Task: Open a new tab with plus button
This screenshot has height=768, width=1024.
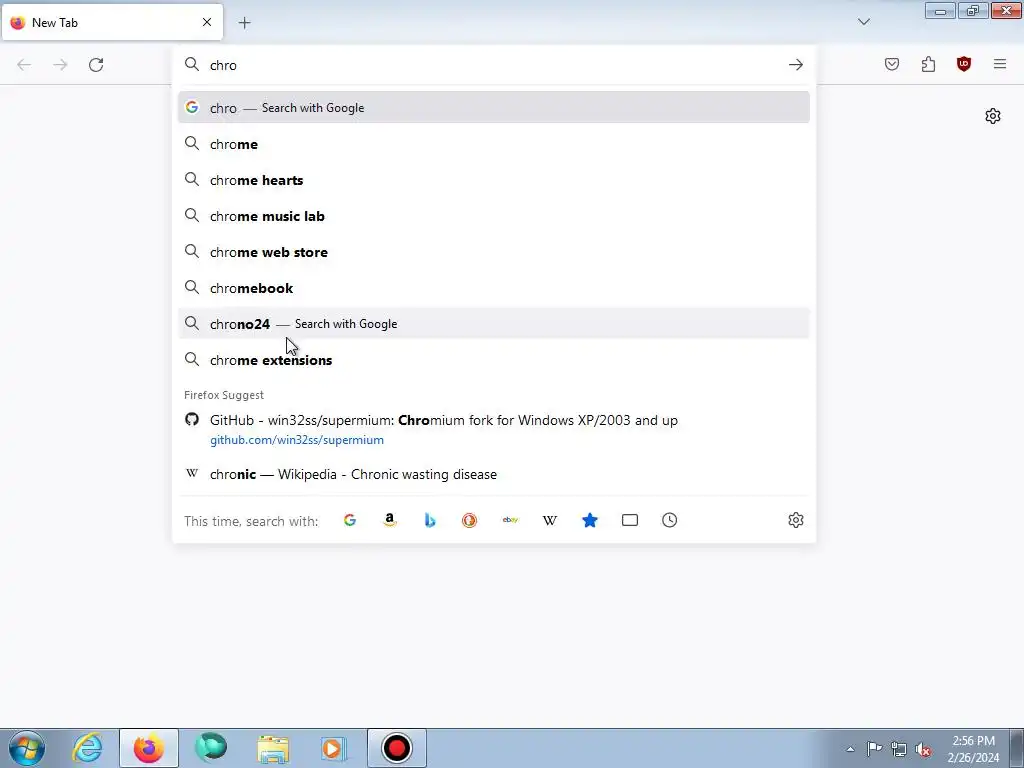Action: pos(244,23)
